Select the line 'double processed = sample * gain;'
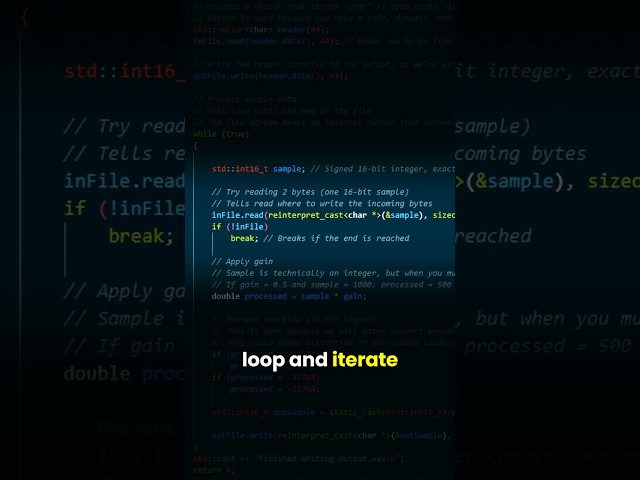Viewport: 640px width, 480px height. click(x=289, y=296)
